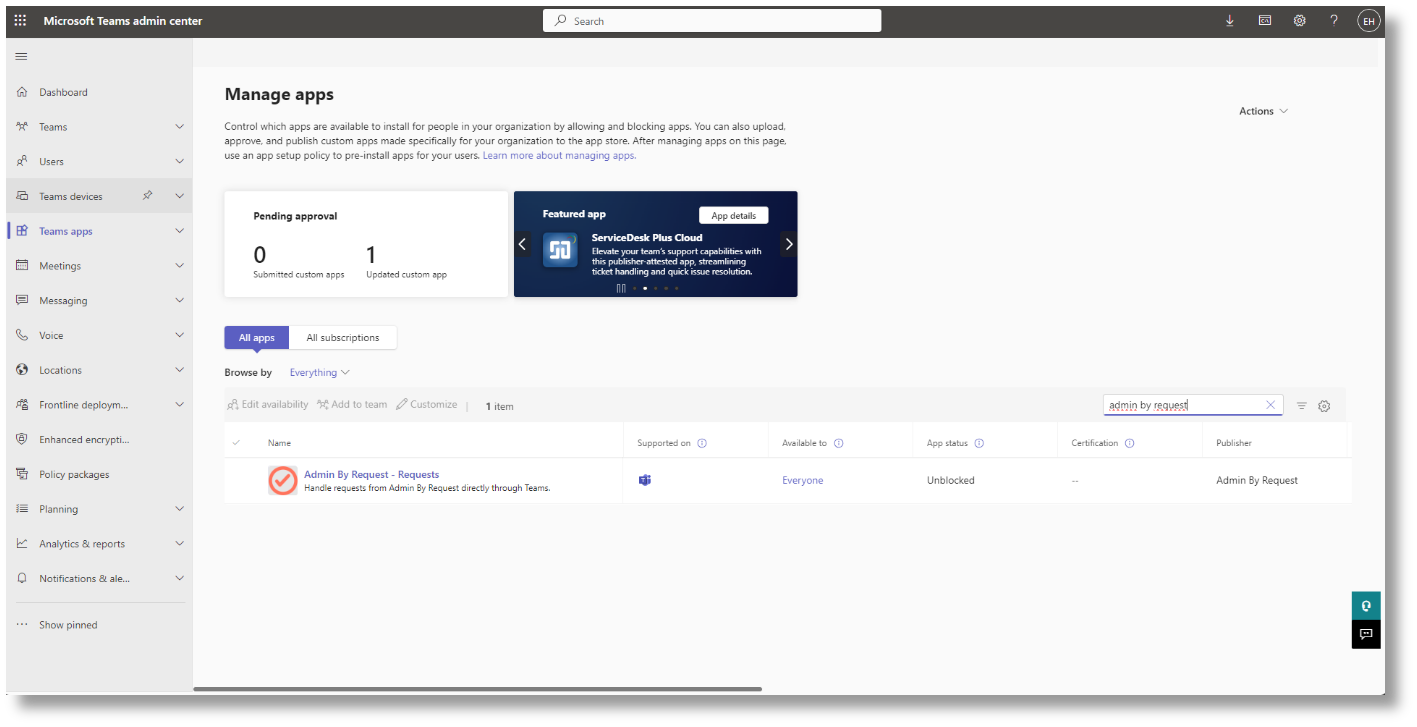
Task: Go to next featured app slide
Action: click(x=789, y=244)
